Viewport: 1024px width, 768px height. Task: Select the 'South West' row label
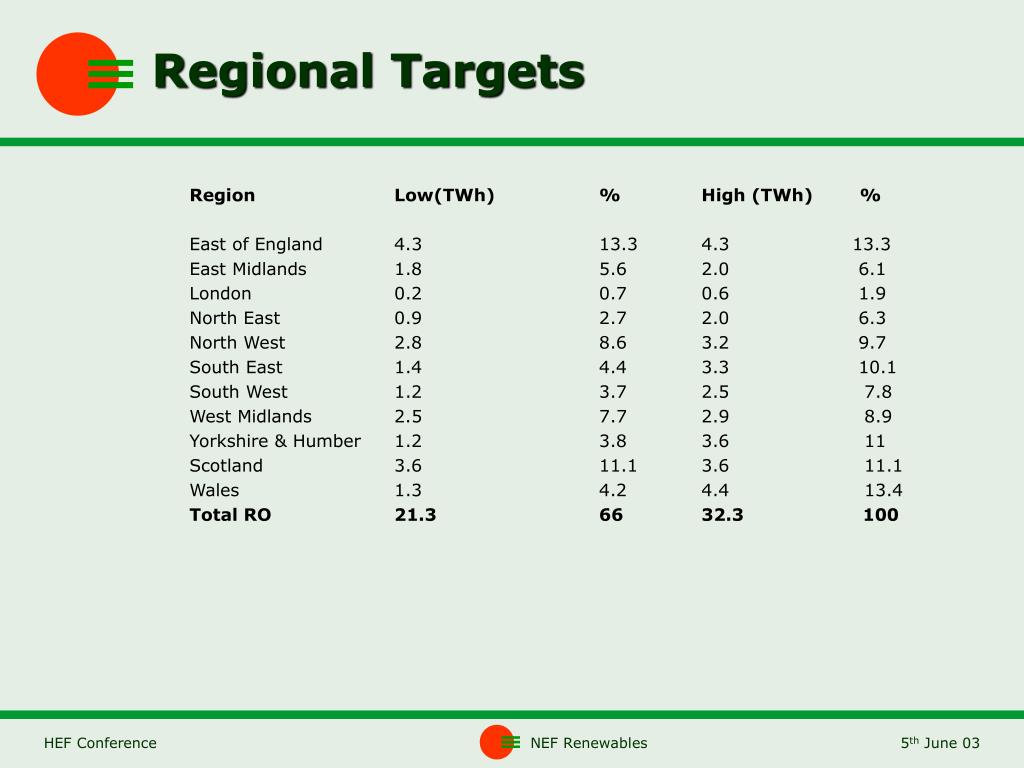point(238,392)
